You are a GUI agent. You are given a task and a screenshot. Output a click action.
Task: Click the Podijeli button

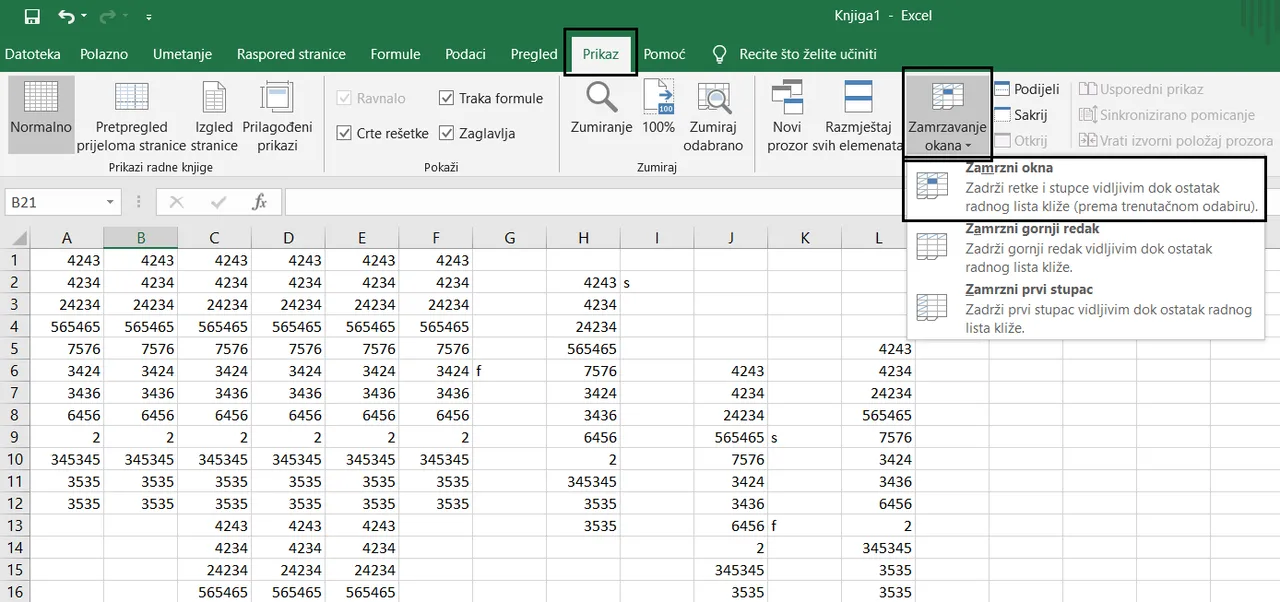coord(1026,89)
